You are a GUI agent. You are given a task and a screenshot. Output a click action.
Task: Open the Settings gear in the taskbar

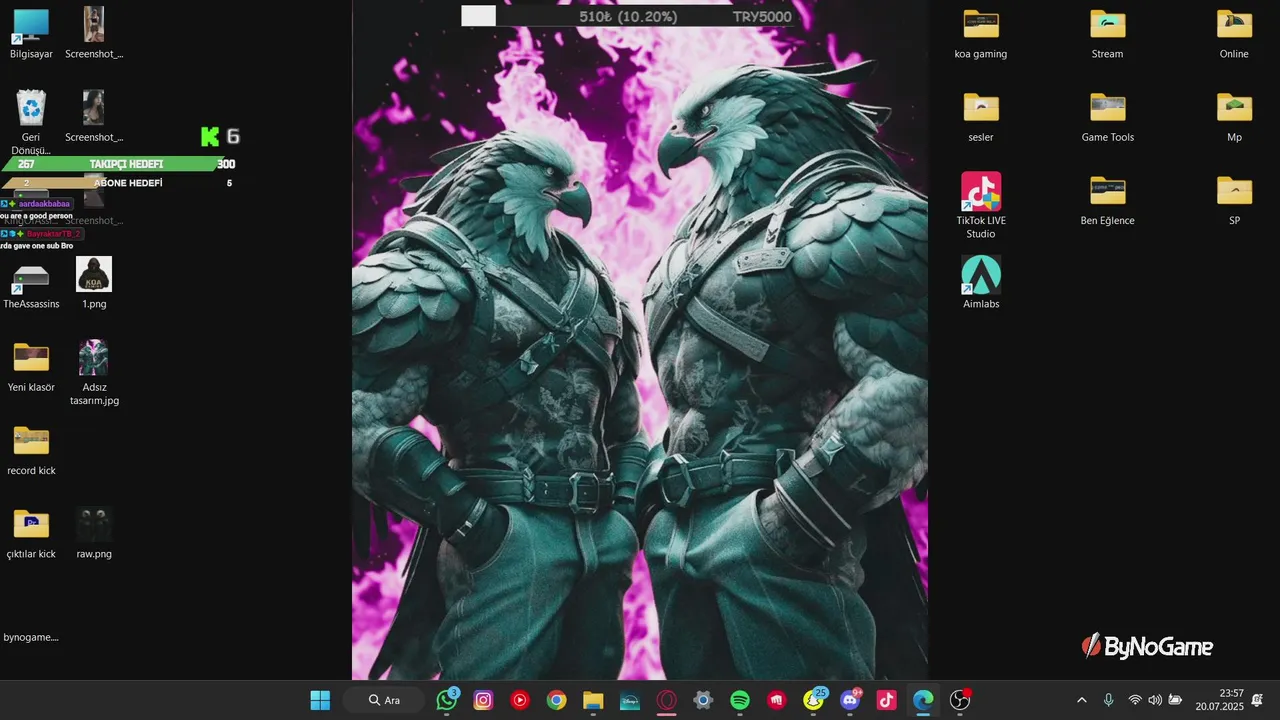(703, 700)
